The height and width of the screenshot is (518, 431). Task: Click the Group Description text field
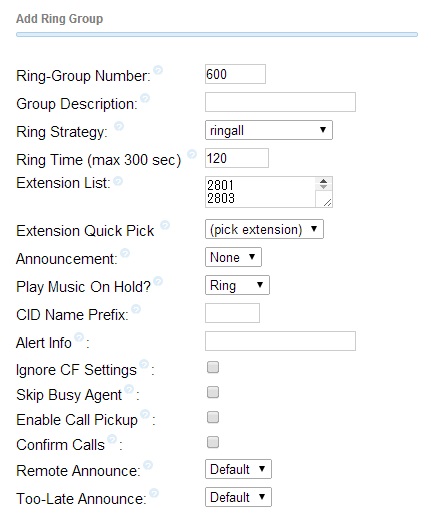pyautogui.click(x=280, y=102)
